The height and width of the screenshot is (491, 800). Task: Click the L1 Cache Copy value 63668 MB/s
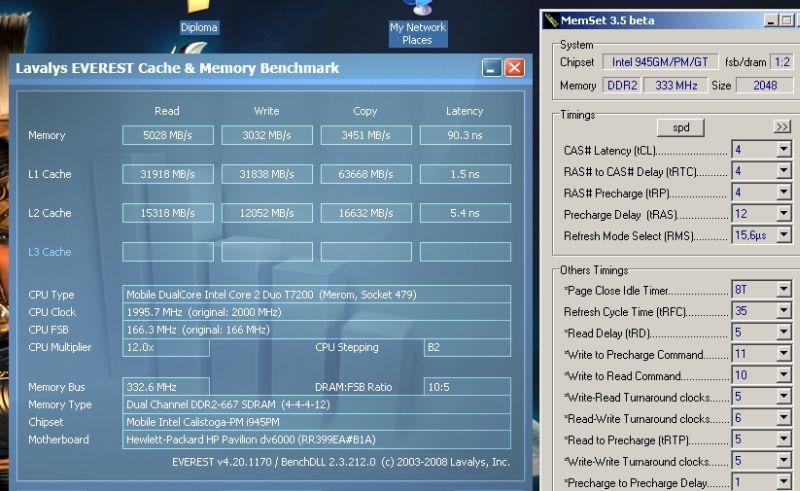tap(366, 174)
